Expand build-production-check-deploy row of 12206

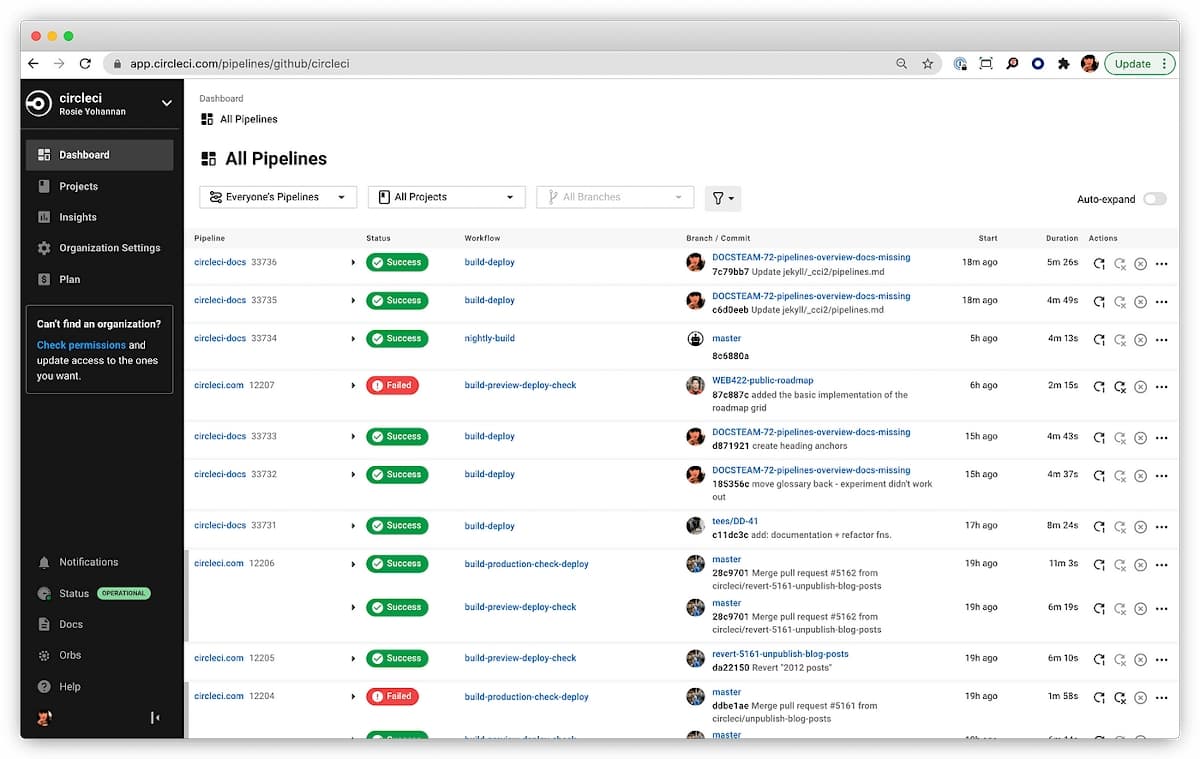point(353,564)
